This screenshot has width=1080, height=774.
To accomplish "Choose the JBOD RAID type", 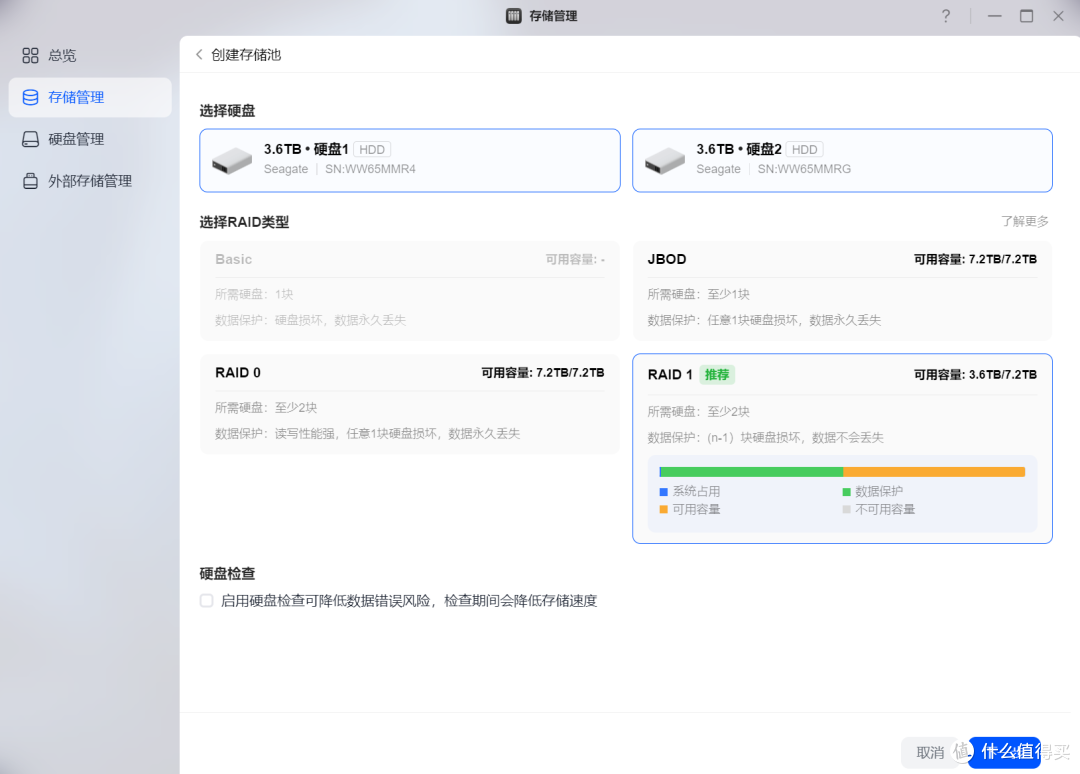I will (x=842, y=291).
